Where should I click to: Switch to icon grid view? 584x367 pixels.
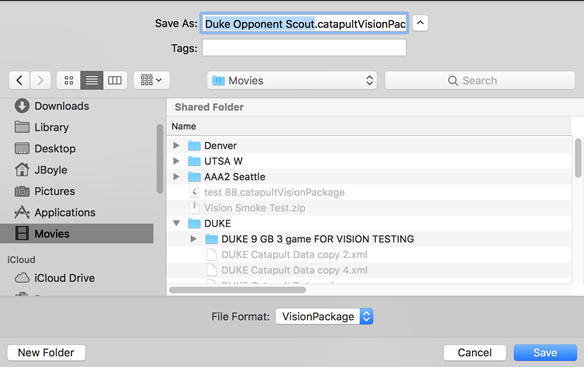click(x=69, y=80)
